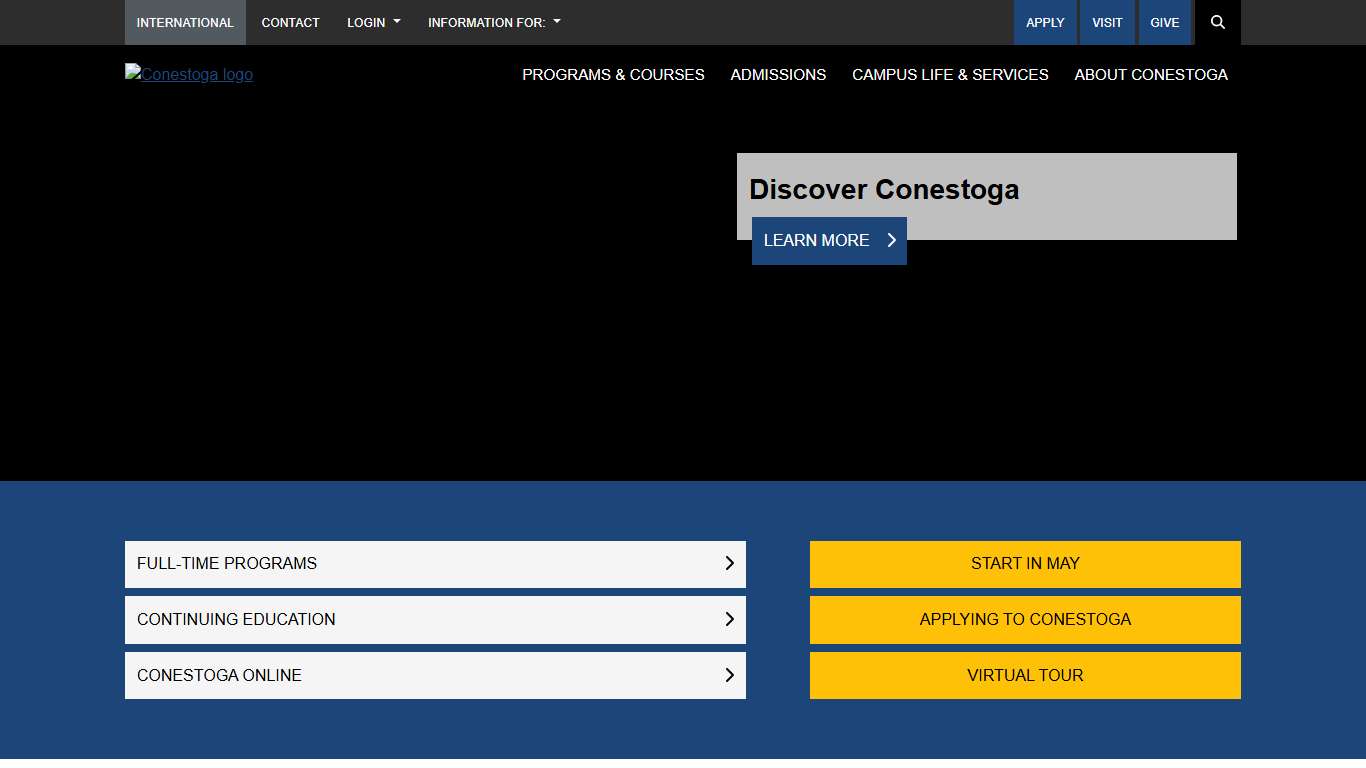Click the arrow icon beside CONESTOGA ONLINE
The height and width of the screenshot is (768, 1366).
[729, 675]
